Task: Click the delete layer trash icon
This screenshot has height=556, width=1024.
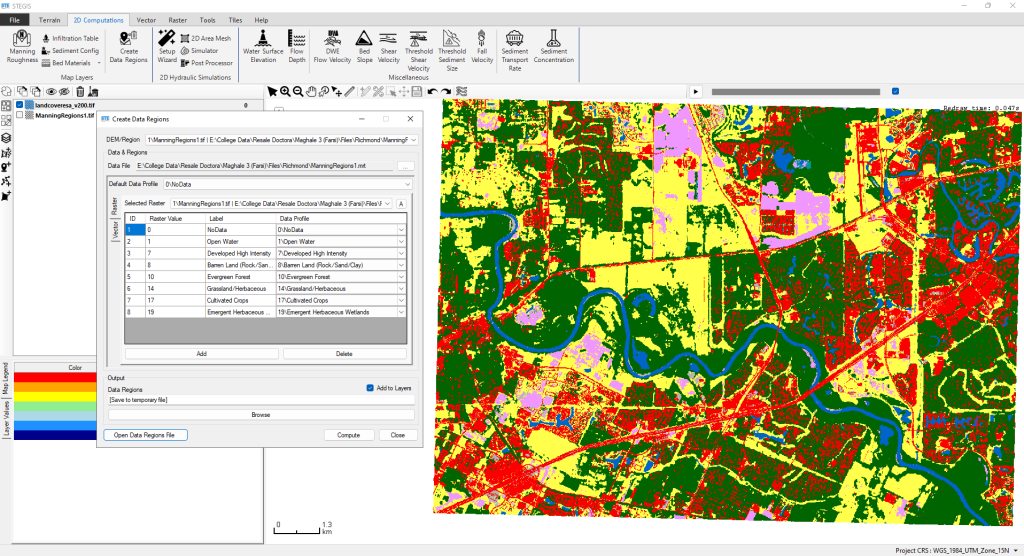Action: pos(80,92)
